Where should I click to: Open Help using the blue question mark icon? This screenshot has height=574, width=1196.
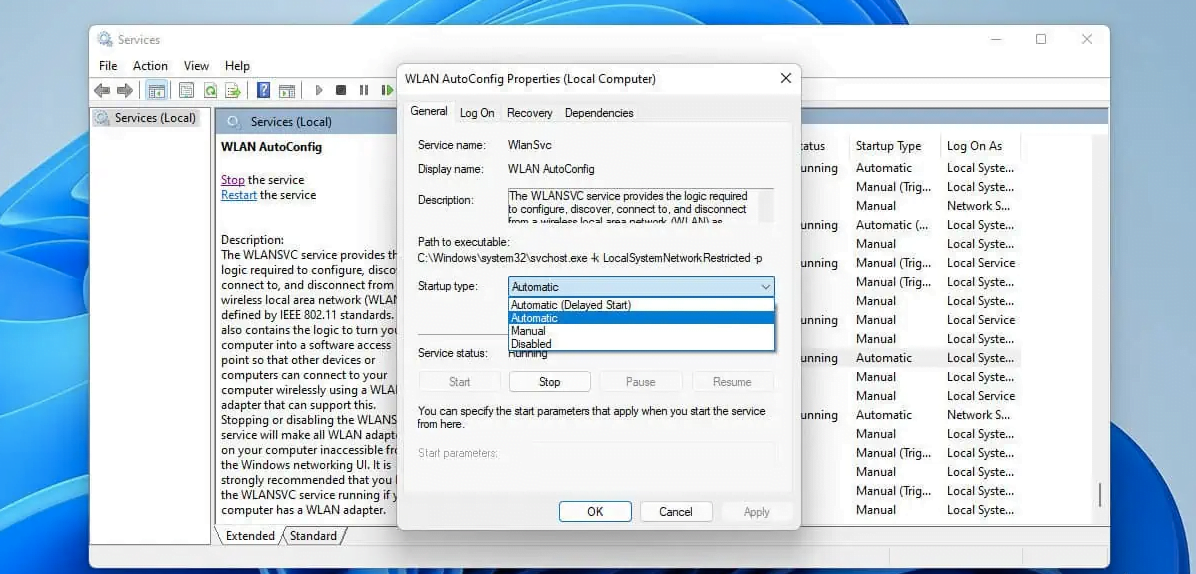click(264, 90)
